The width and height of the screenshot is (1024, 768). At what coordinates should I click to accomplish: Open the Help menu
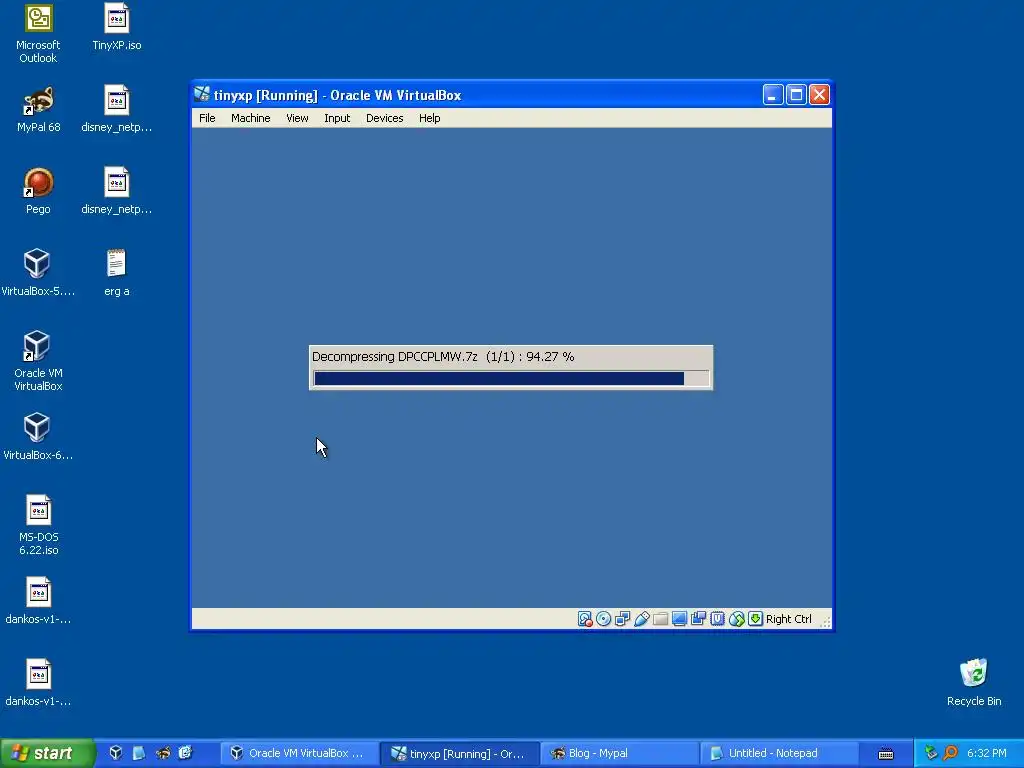coord(430,118)
